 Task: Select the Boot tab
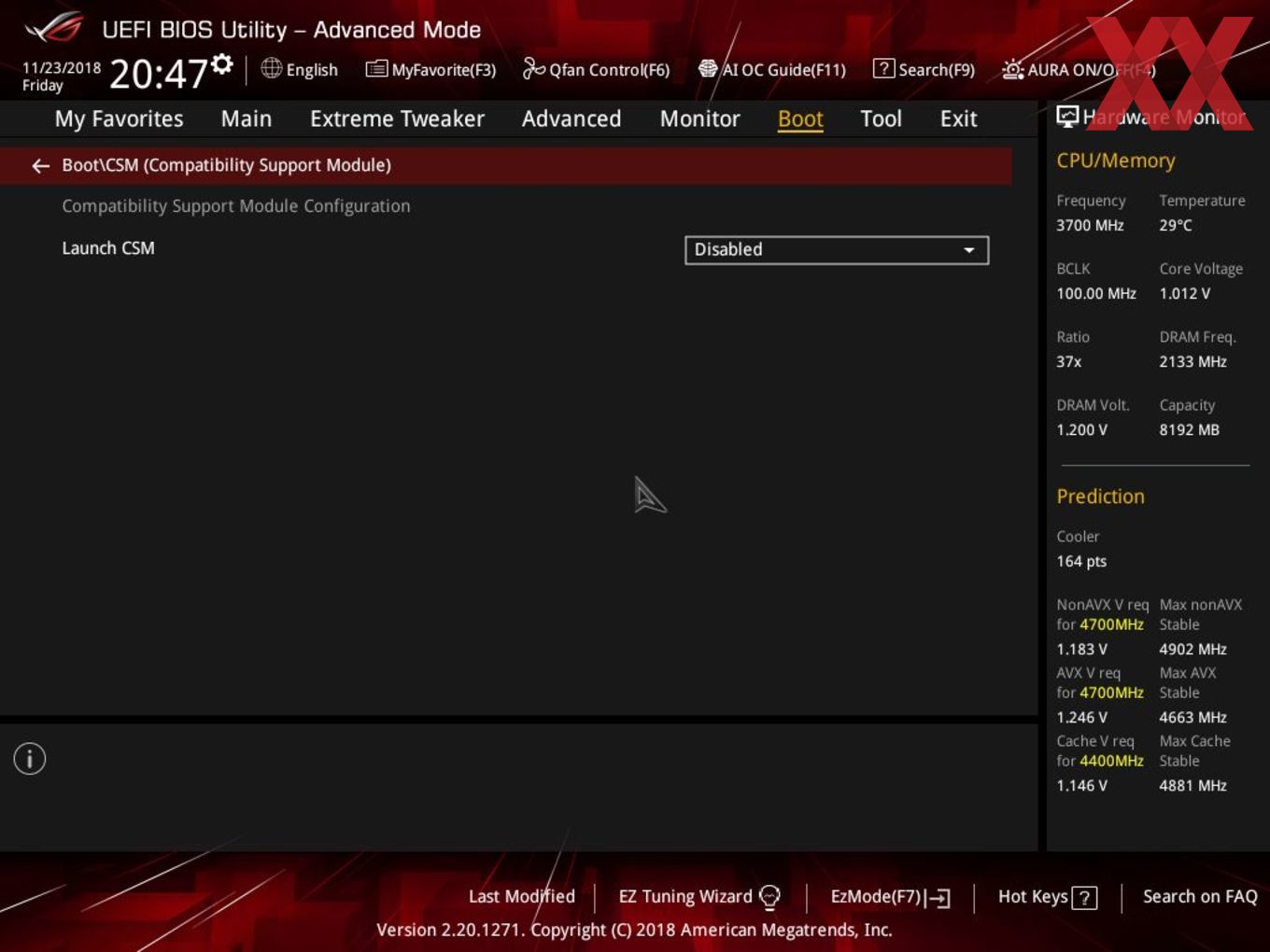pos(800,119)
